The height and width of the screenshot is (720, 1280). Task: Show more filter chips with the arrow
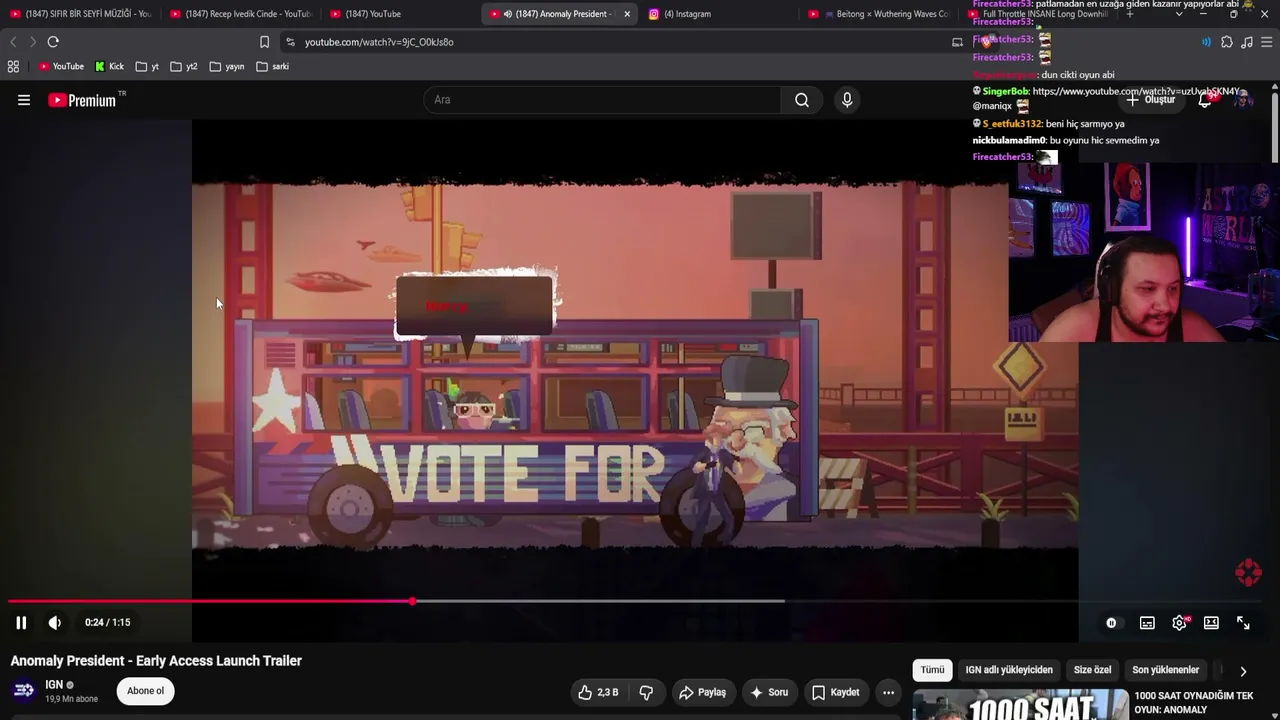pos(1243,671)
